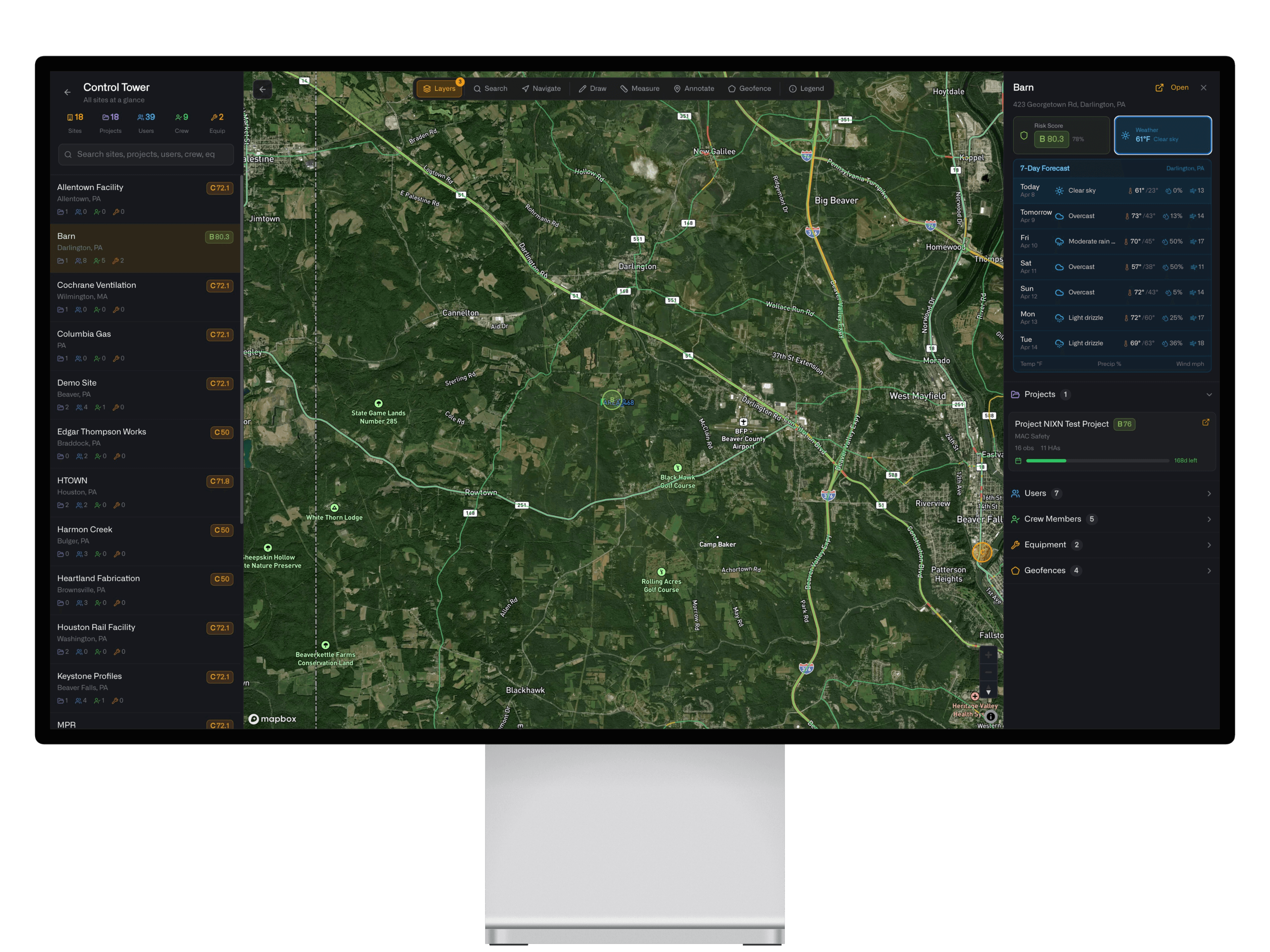Click the Beaver County Airport marker
The height and width of the screenshot is (952, 1270).
[x=743, y=422]
